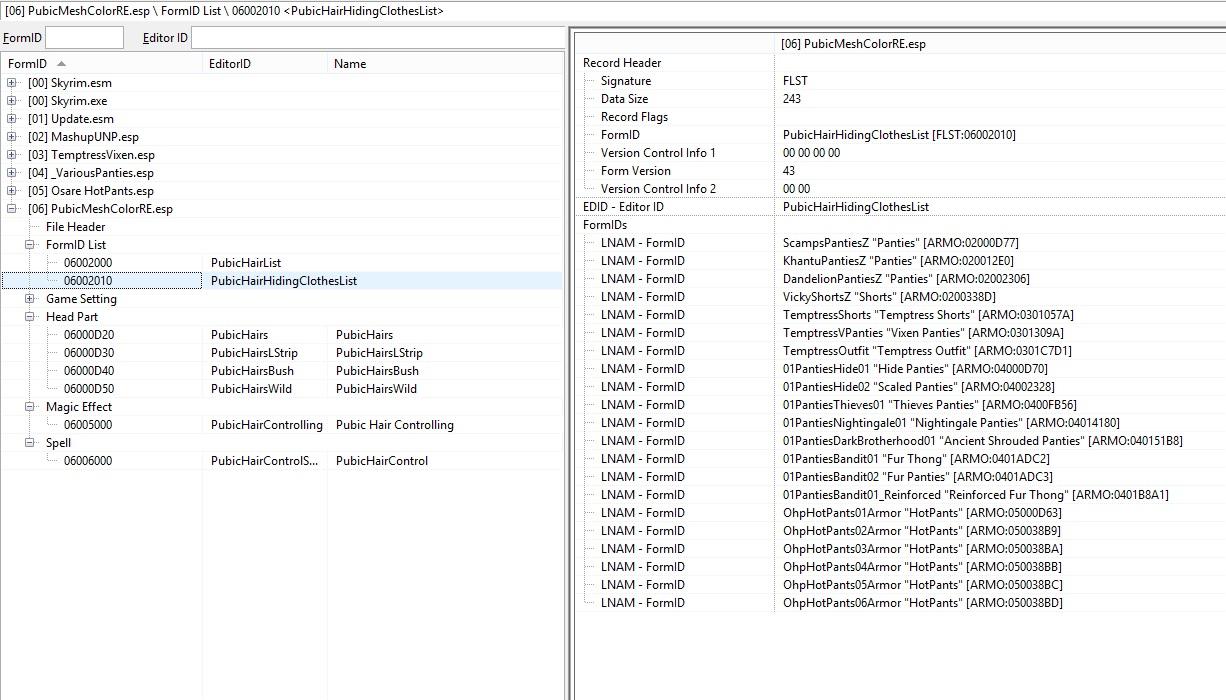Viewport: 1226px width, 700px height.
Task: Select the OhpHotPants06Armor entry
Action: click(x=923, y=603)
